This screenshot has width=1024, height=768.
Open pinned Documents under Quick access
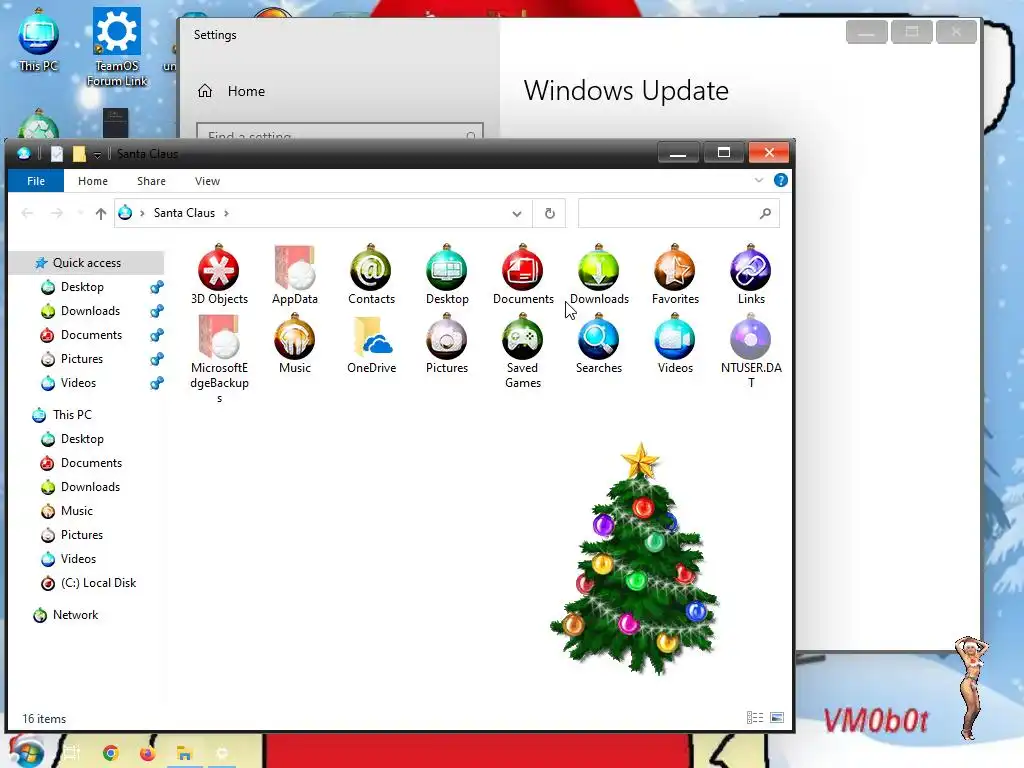[91, 335]
